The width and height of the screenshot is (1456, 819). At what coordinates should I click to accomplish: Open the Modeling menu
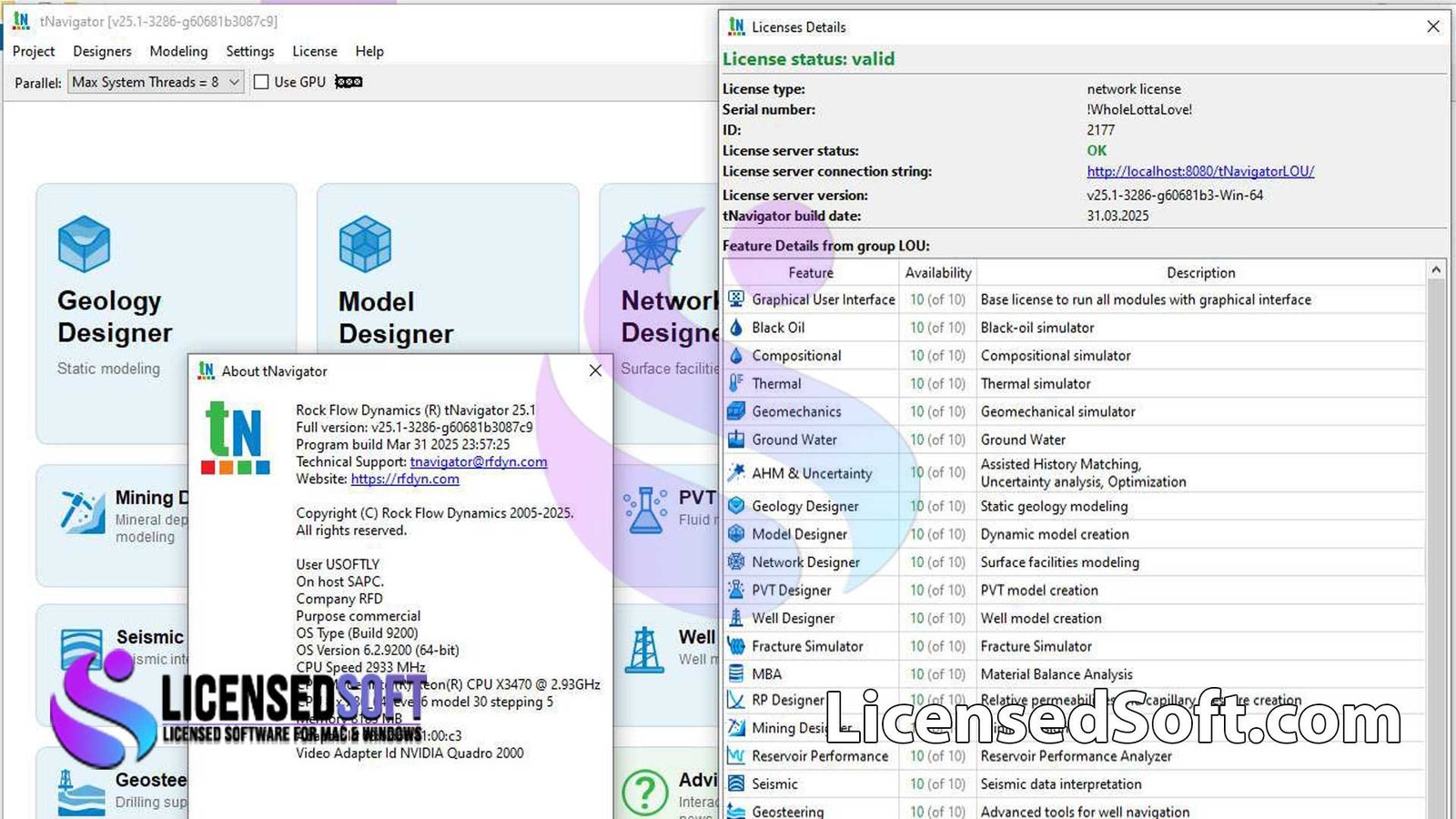click(178, 52)
